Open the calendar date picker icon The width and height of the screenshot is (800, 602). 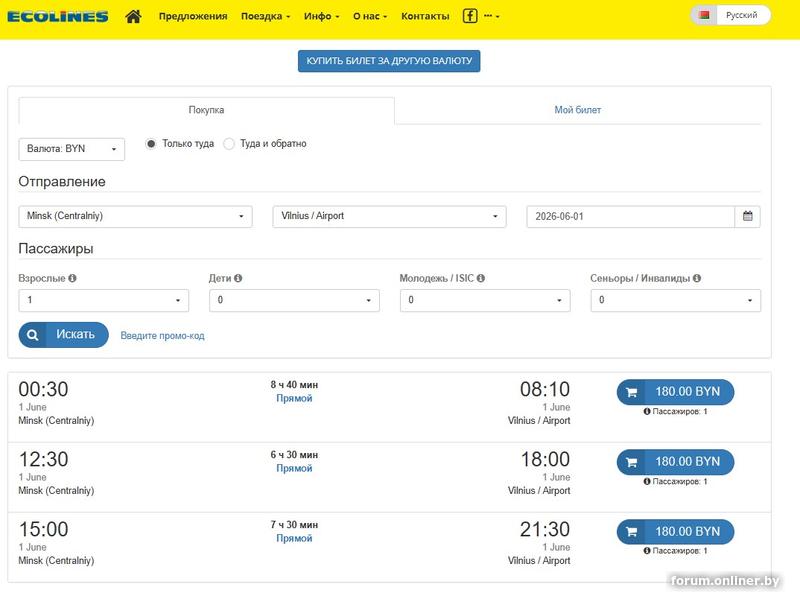[747, 216]
